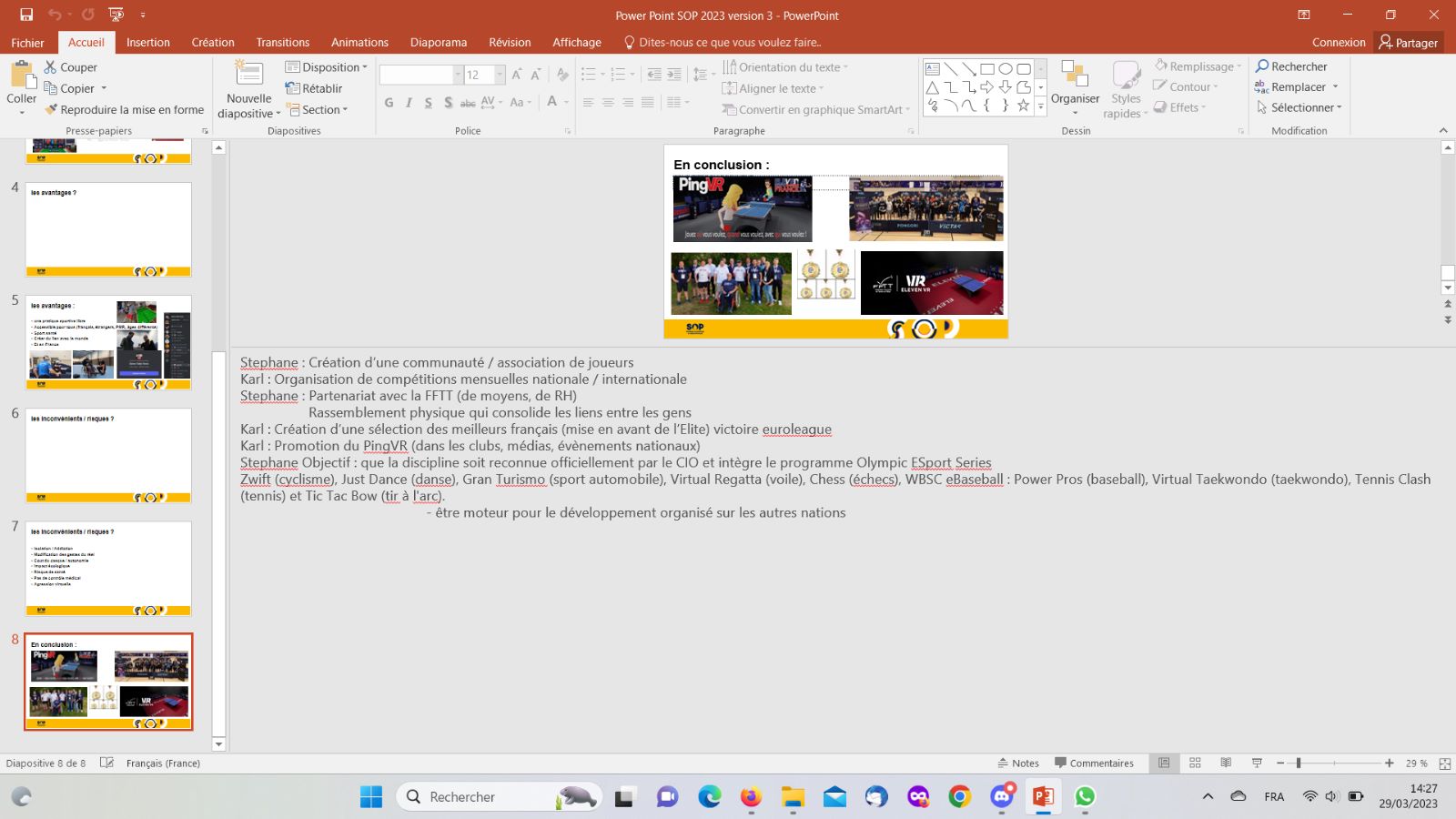
Task: Click the Organiser icon
Action: (x=1075, y=76)
